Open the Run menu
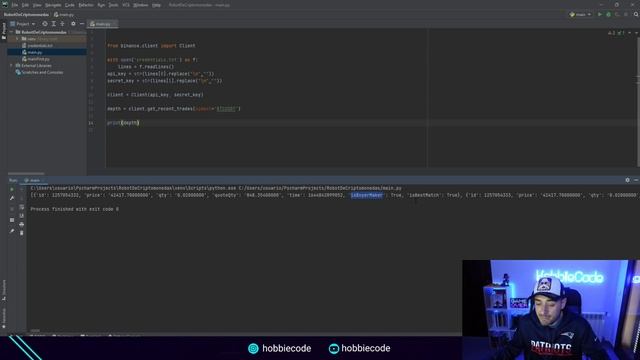This screenshot has height=360, width=640. tap(101, 5)
